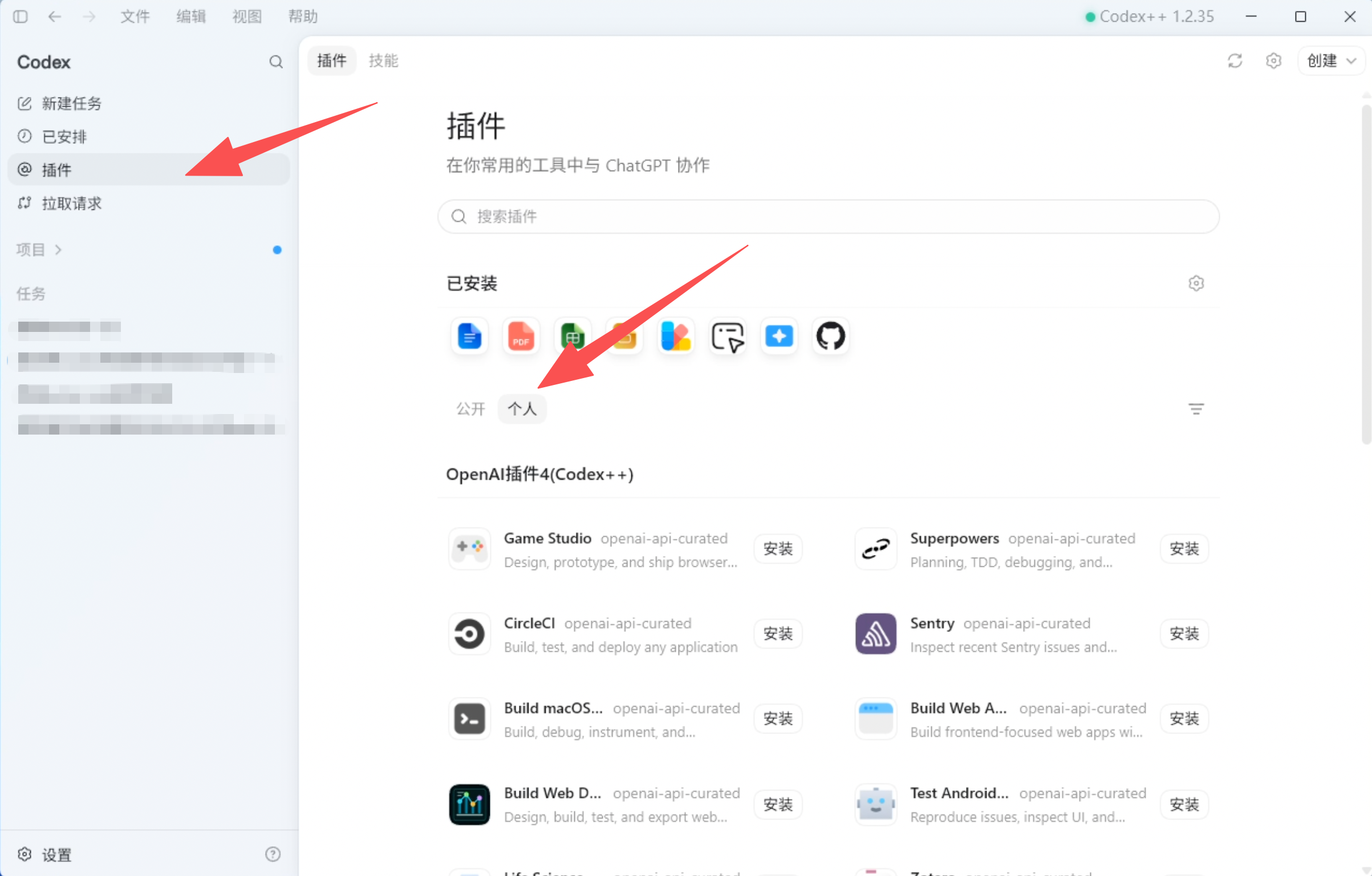Viewport: 1372px width, 876px height.
Task: Install the CircleCI plugin
Action: 778,634
